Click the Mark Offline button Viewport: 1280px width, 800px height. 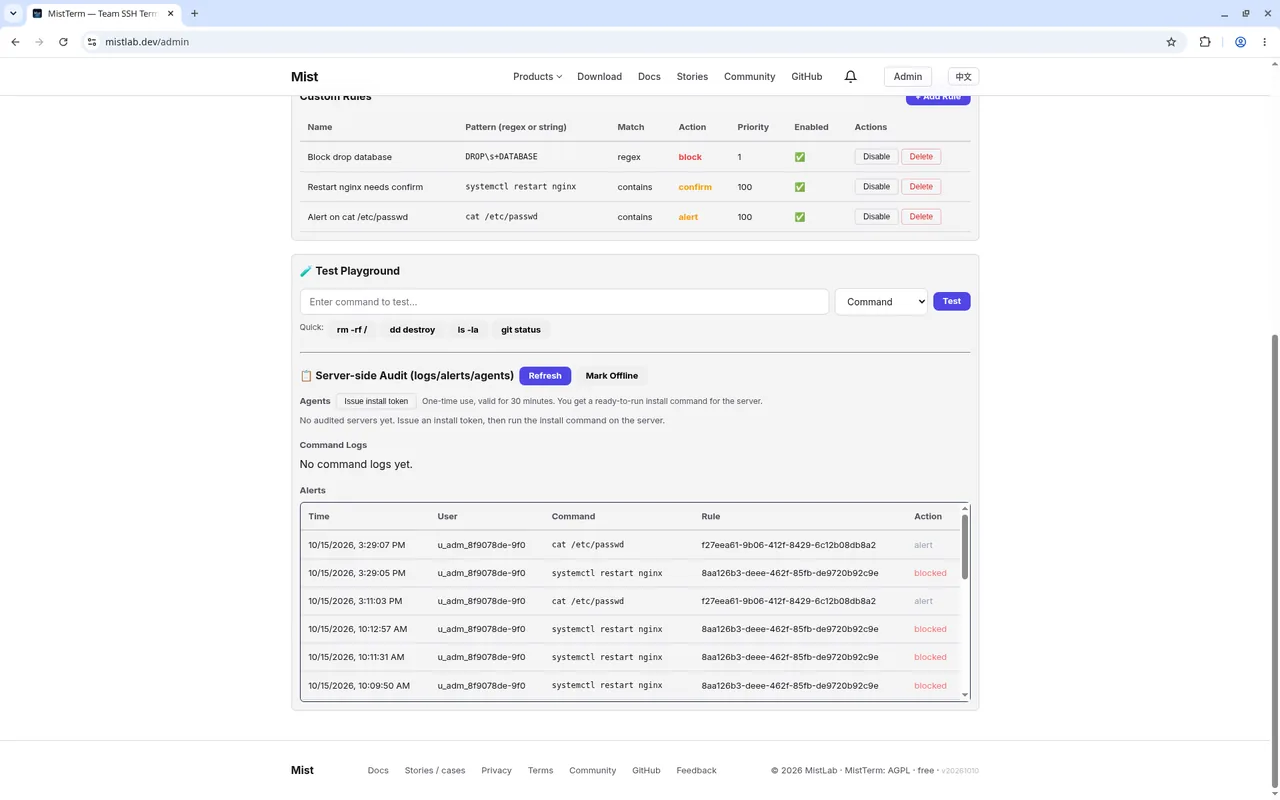point(611,376)
